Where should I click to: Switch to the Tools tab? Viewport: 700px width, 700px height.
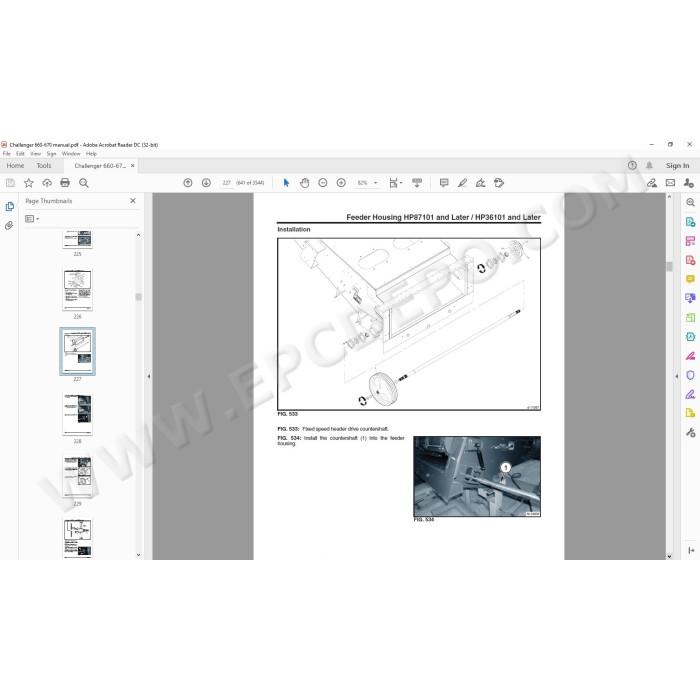[44, 166]
